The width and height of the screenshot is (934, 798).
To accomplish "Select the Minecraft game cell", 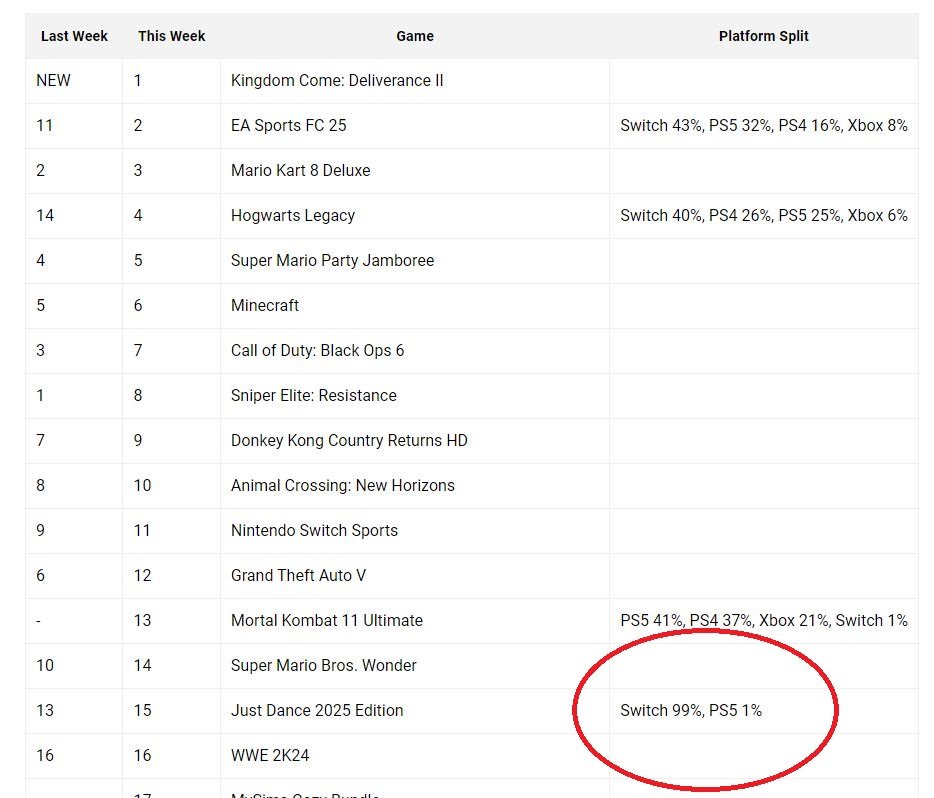I will tap(265, 306).
